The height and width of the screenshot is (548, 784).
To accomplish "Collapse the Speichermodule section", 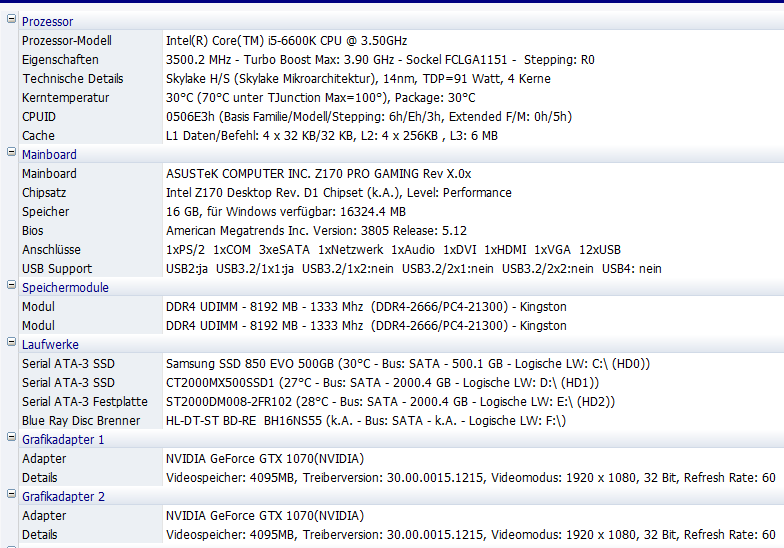I will click(x=11, y=285).
